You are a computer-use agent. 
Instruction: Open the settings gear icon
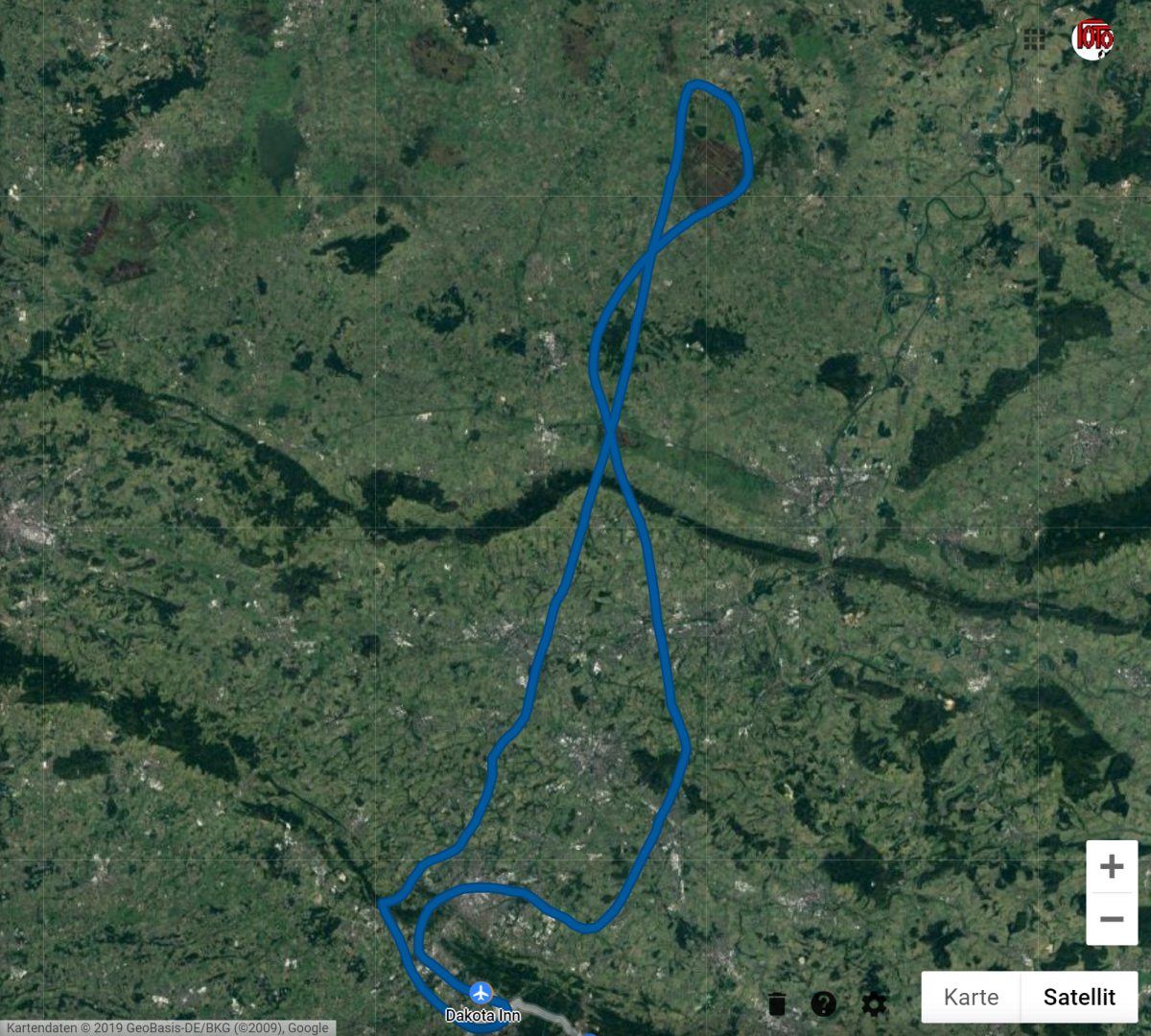click(x=873, y=1003)
